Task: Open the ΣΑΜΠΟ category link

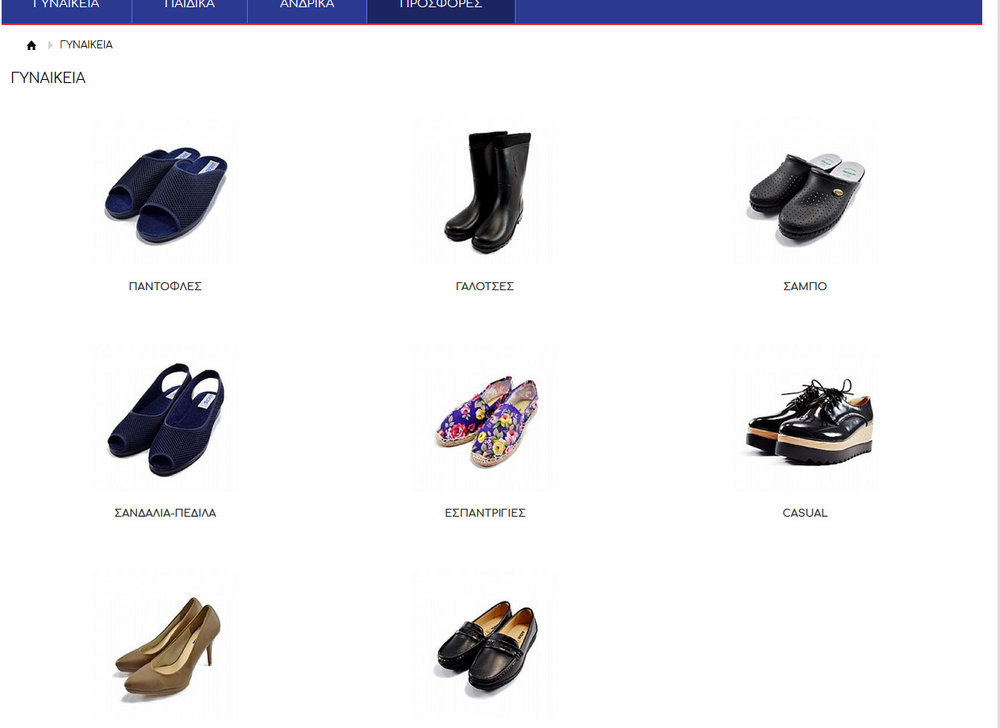Action: coord(805,286)
